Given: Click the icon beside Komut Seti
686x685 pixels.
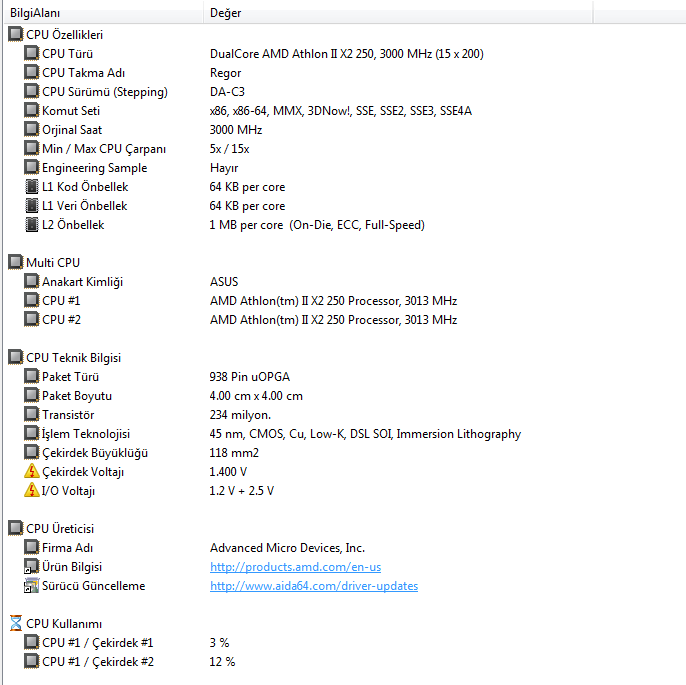Looking at the screenshot, I should [32, 110].
